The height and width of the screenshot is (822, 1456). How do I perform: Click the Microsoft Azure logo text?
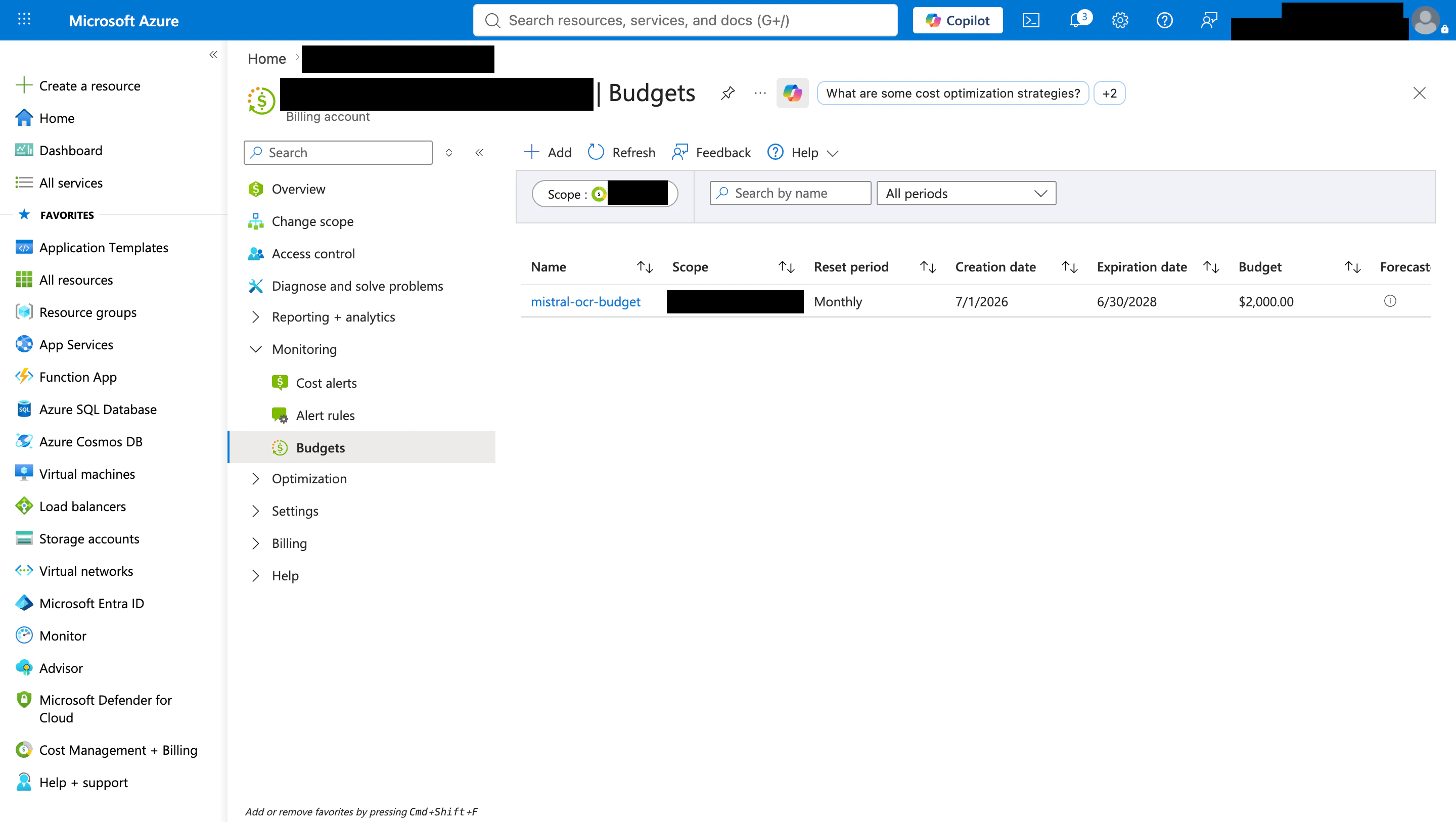[124, 21]
